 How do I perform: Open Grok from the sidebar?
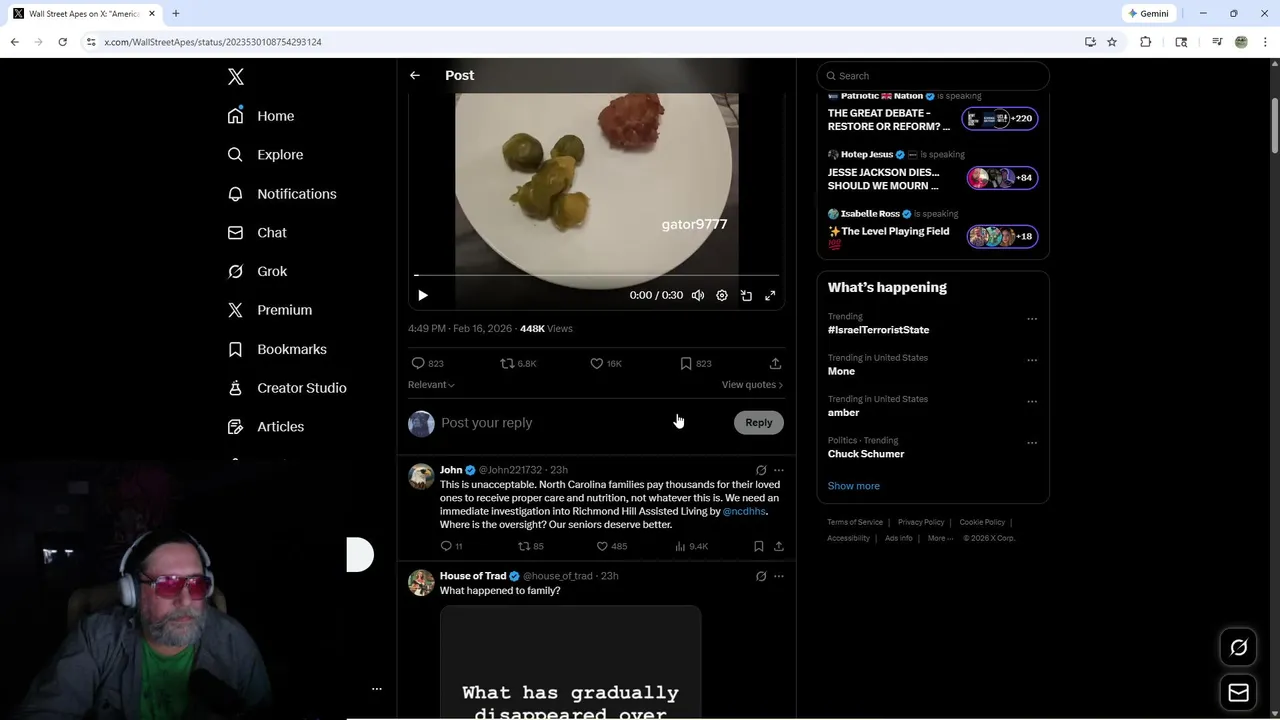(x=271, y=271)
